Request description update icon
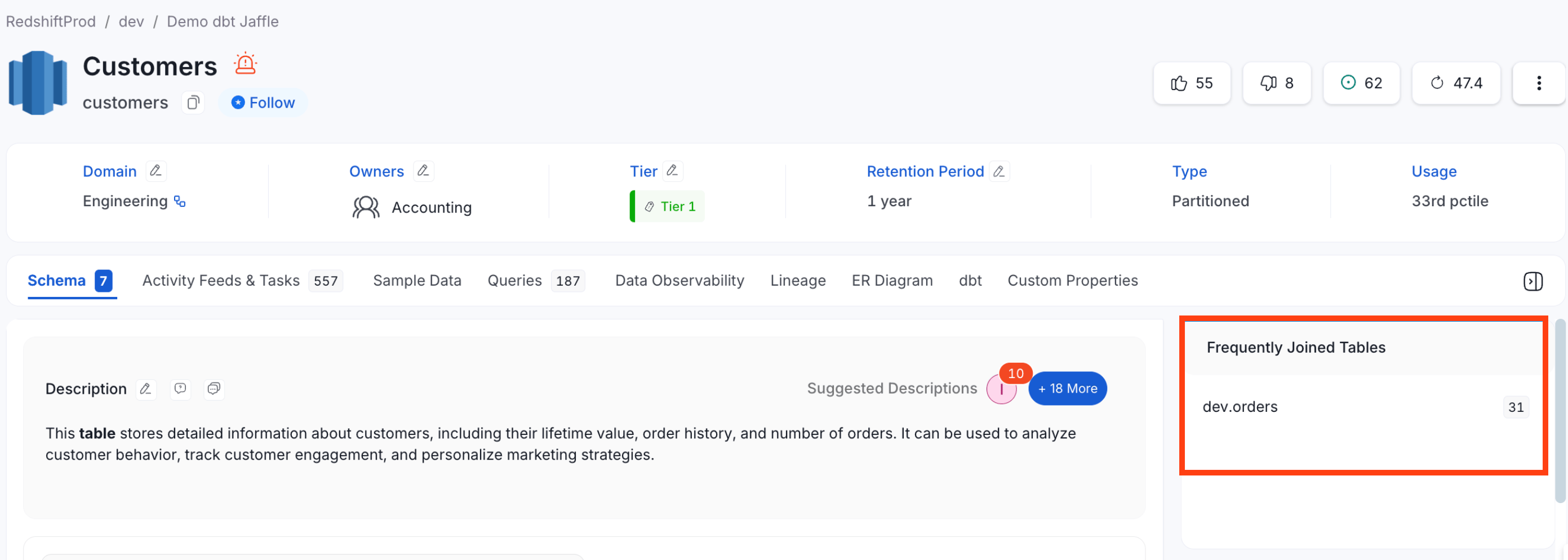The height and width of the screenshot is (560, 1568). 180,389
